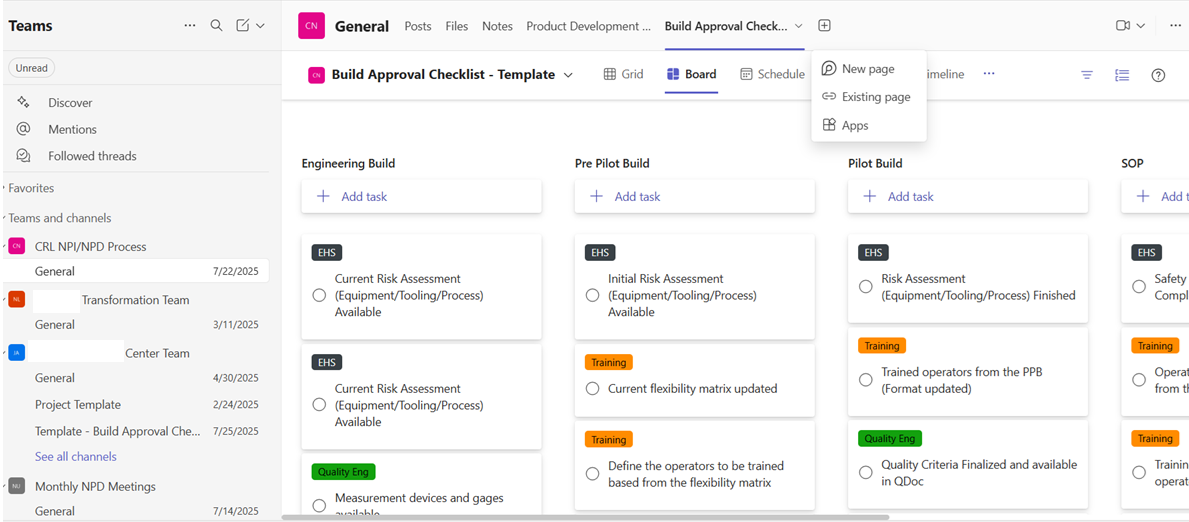1189x522 pixels.
Task: Collapse the Favorites section
Action: 31,188
